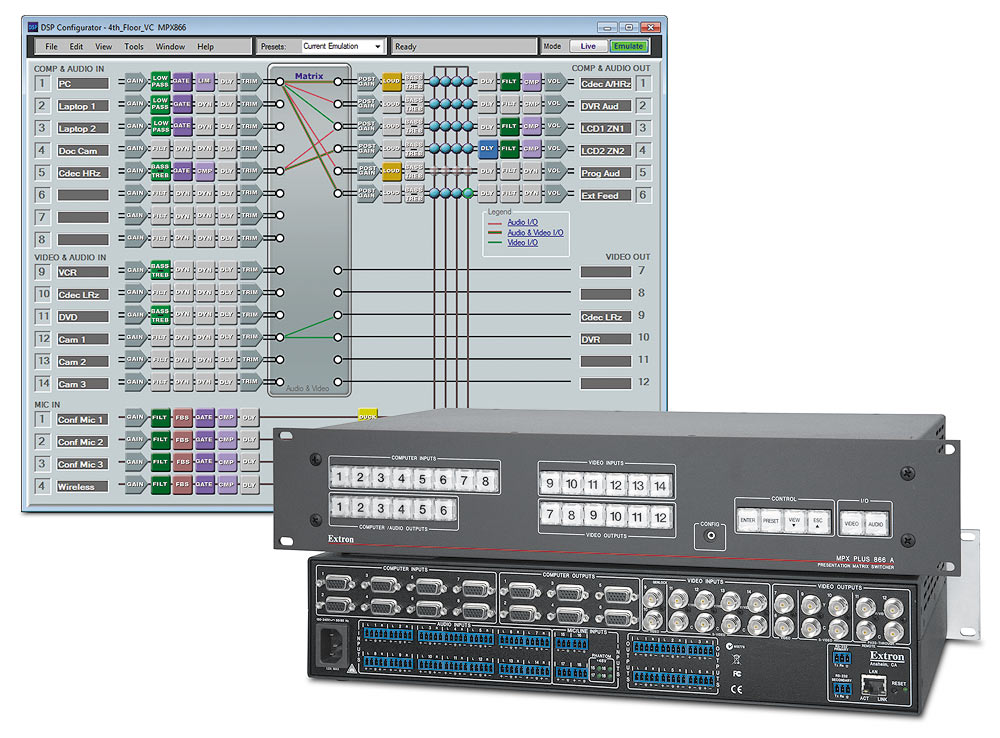This screenshot has width=1000, height=738.
Task: Switch mode to Live
Action: (x=588, y=46)
